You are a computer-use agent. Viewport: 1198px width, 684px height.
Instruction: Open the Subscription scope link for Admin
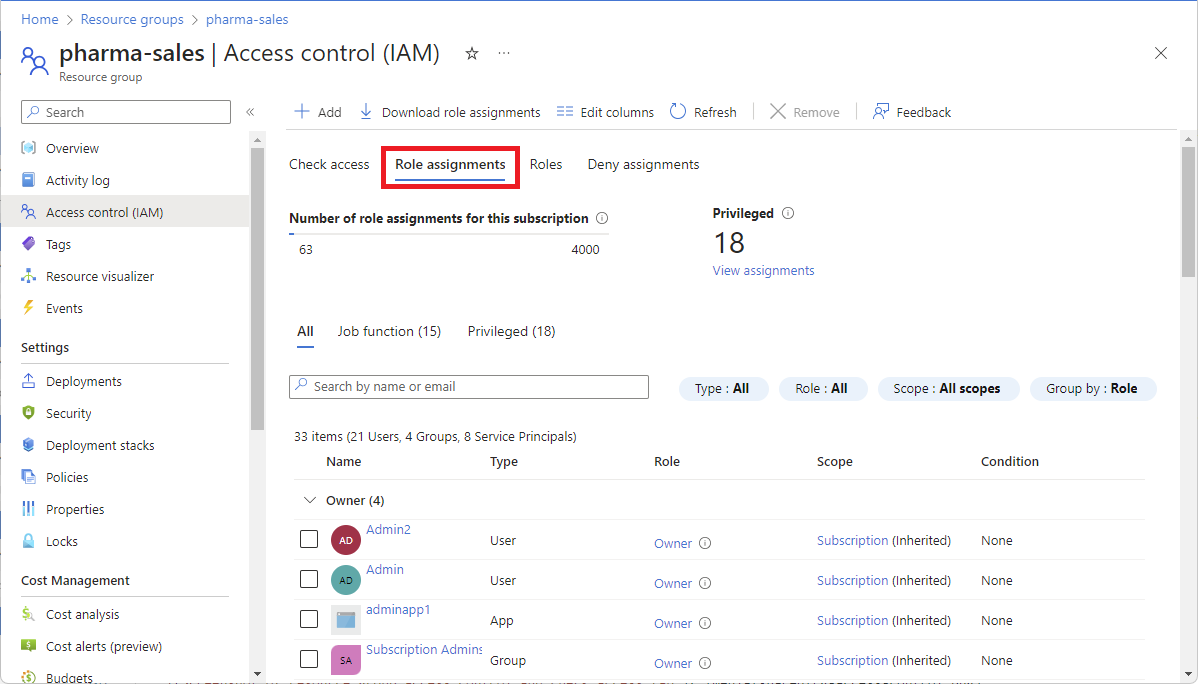(x=853, y=581)
